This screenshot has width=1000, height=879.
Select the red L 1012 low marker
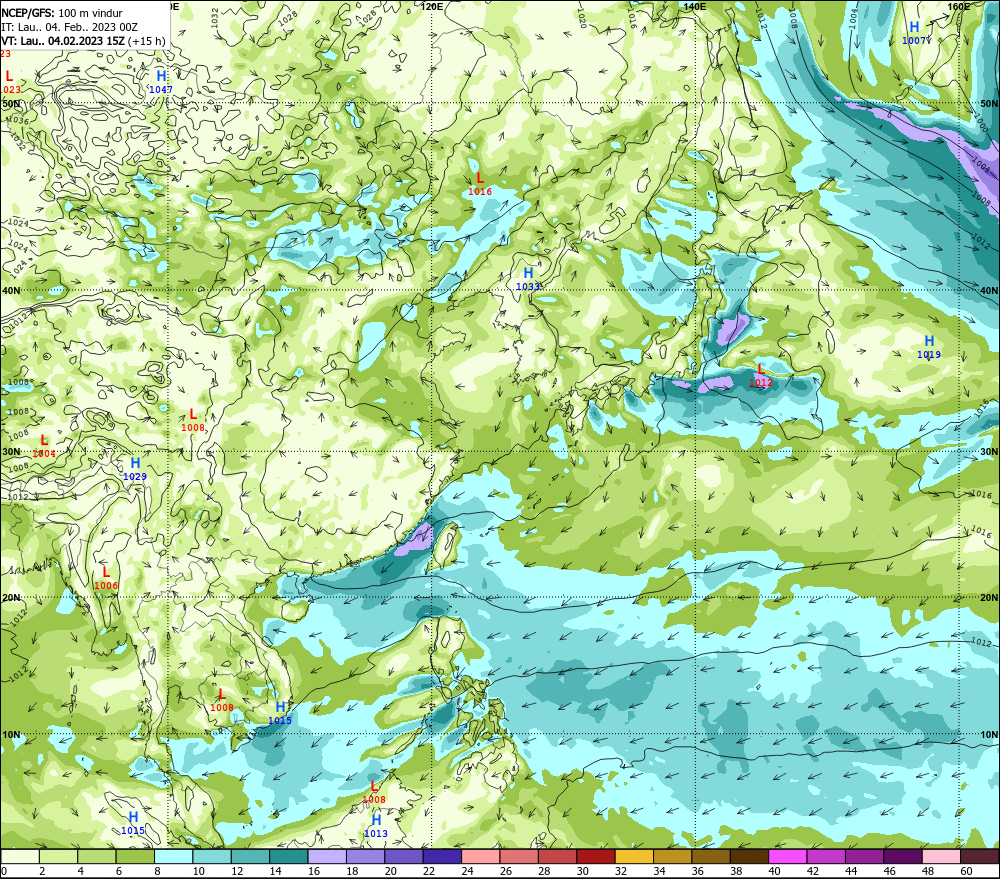pos(760,376)
